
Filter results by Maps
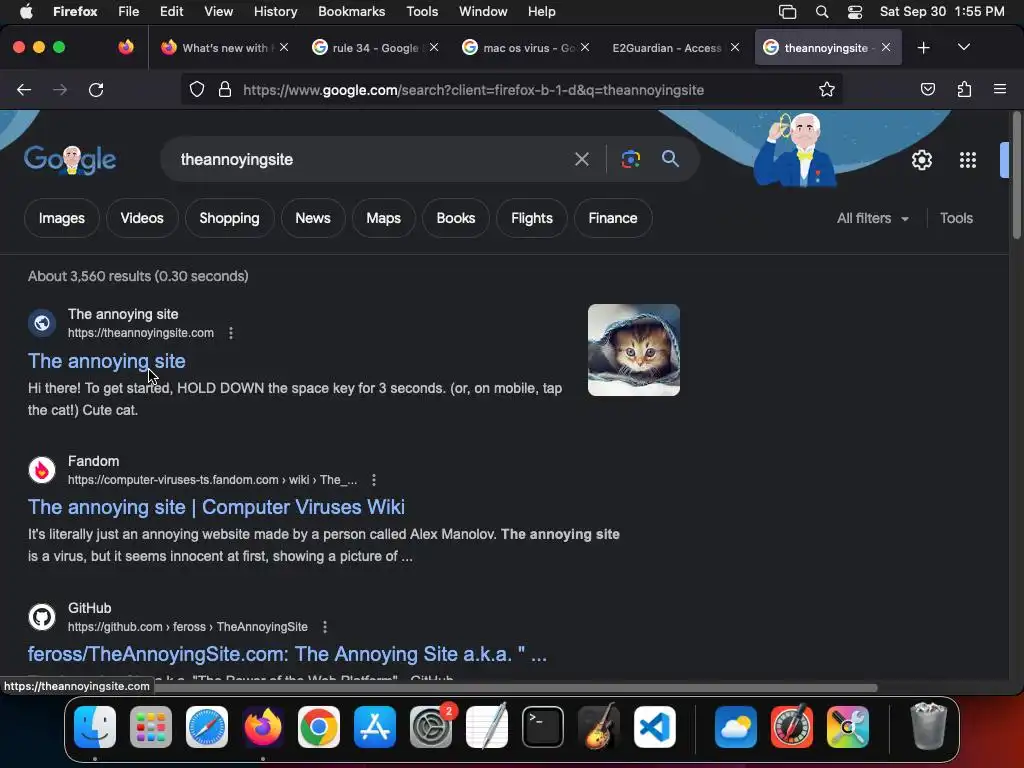383,218
